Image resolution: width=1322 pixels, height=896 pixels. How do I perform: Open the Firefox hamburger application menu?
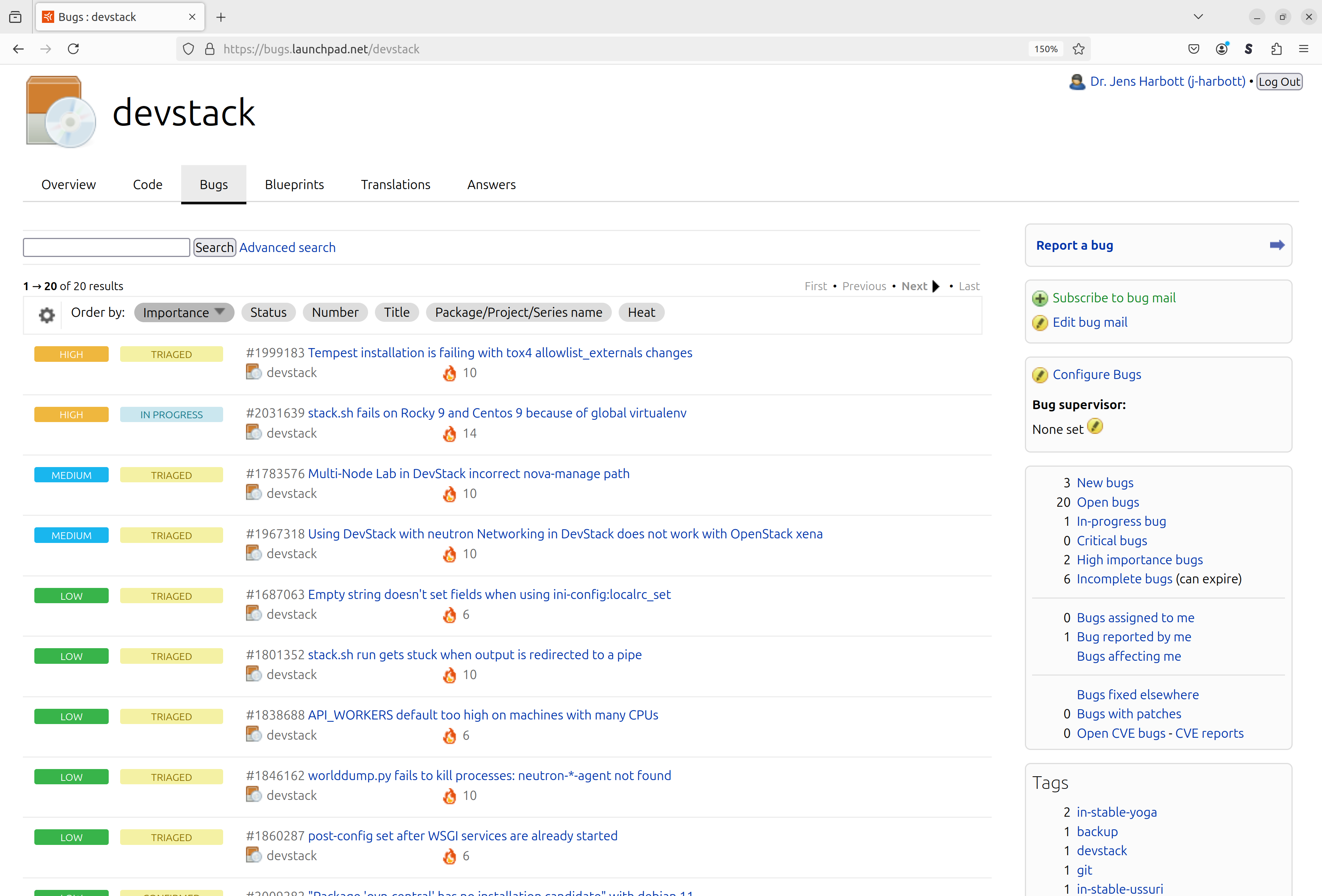(1303, 49)
